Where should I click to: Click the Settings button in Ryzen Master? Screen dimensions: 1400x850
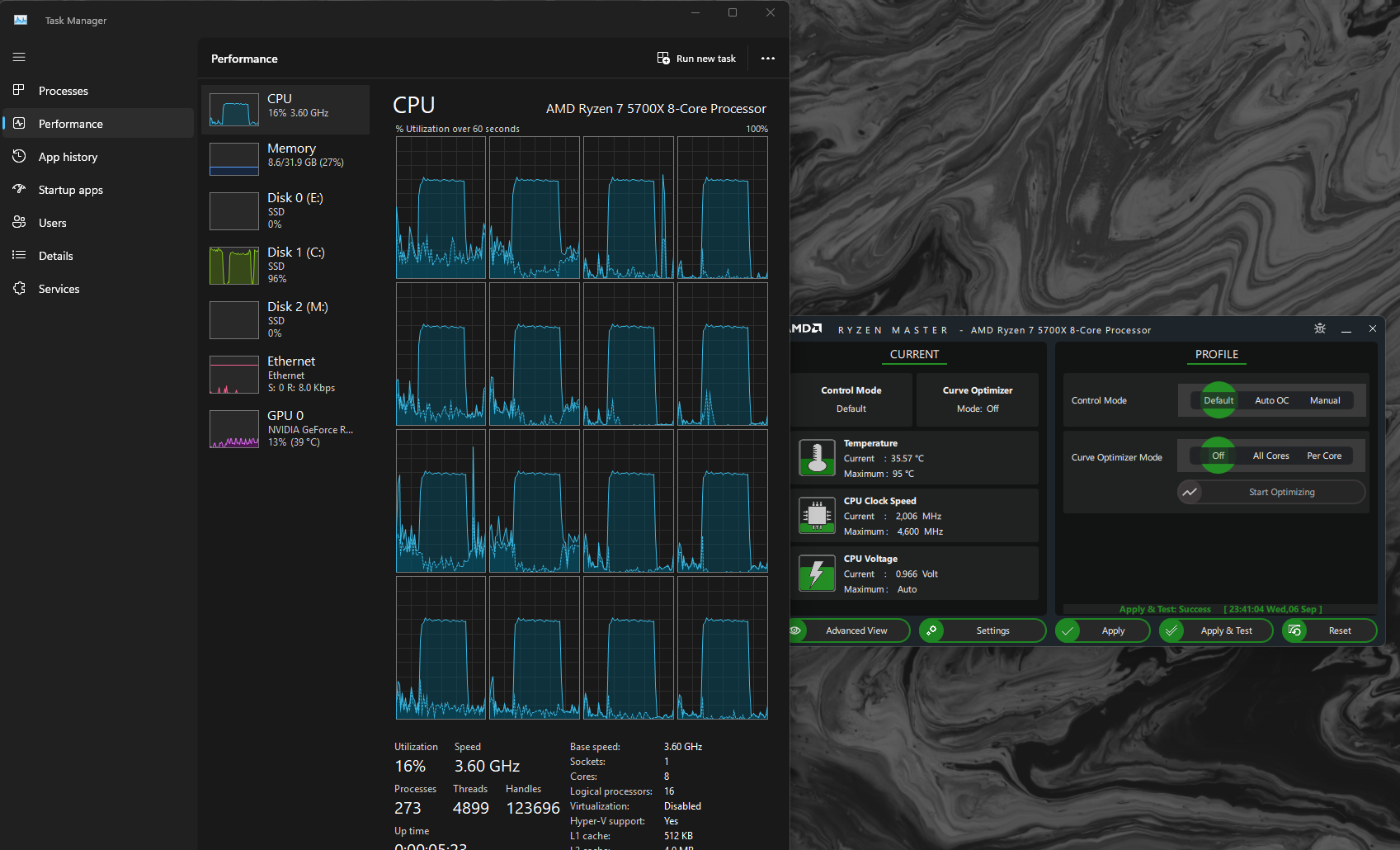tap(983, 630)
